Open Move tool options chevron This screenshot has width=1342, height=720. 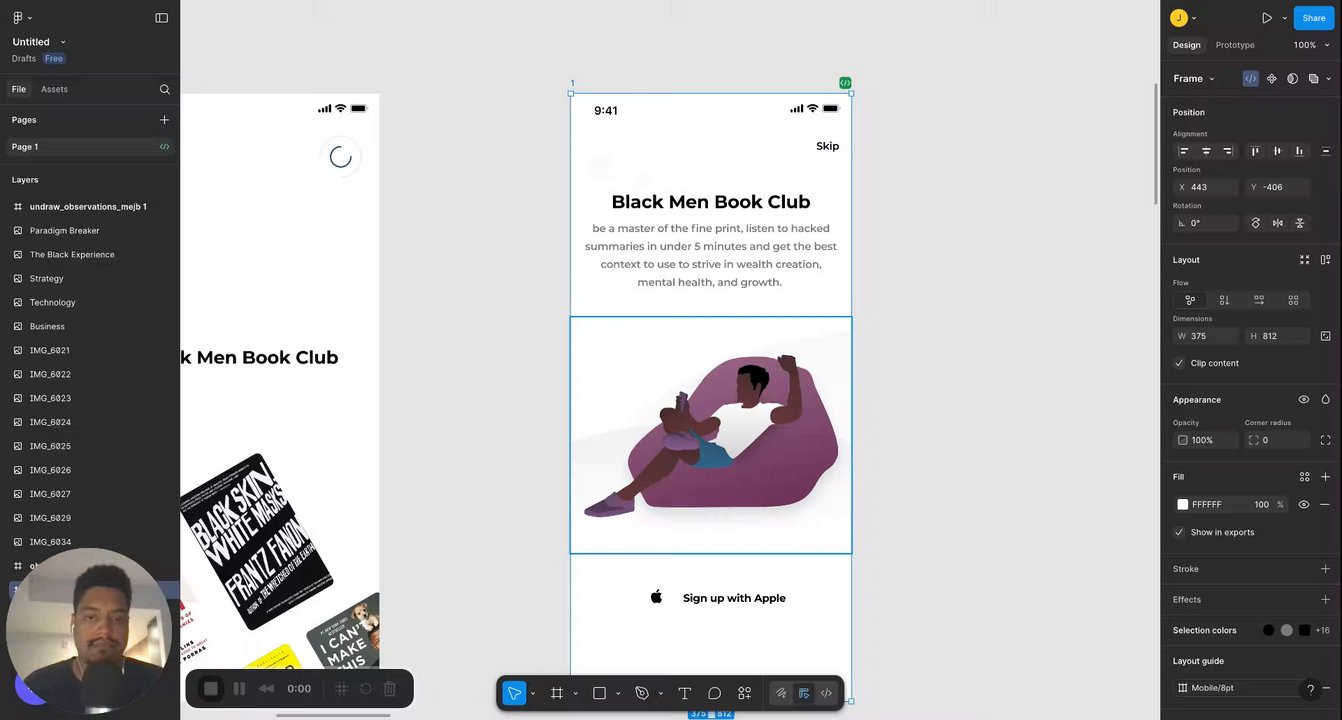533,693
